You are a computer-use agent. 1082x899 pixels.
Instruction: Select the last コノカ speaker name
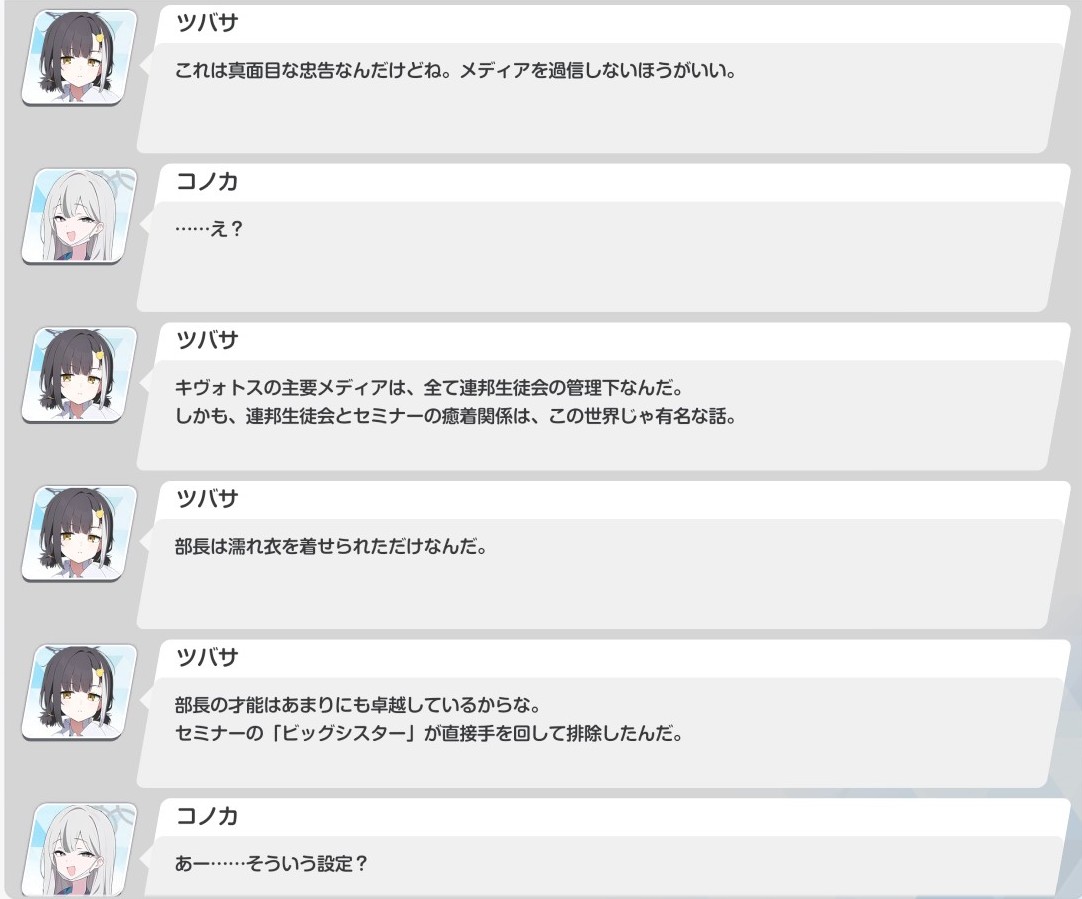pyautogui.click(x=207, y=816)
